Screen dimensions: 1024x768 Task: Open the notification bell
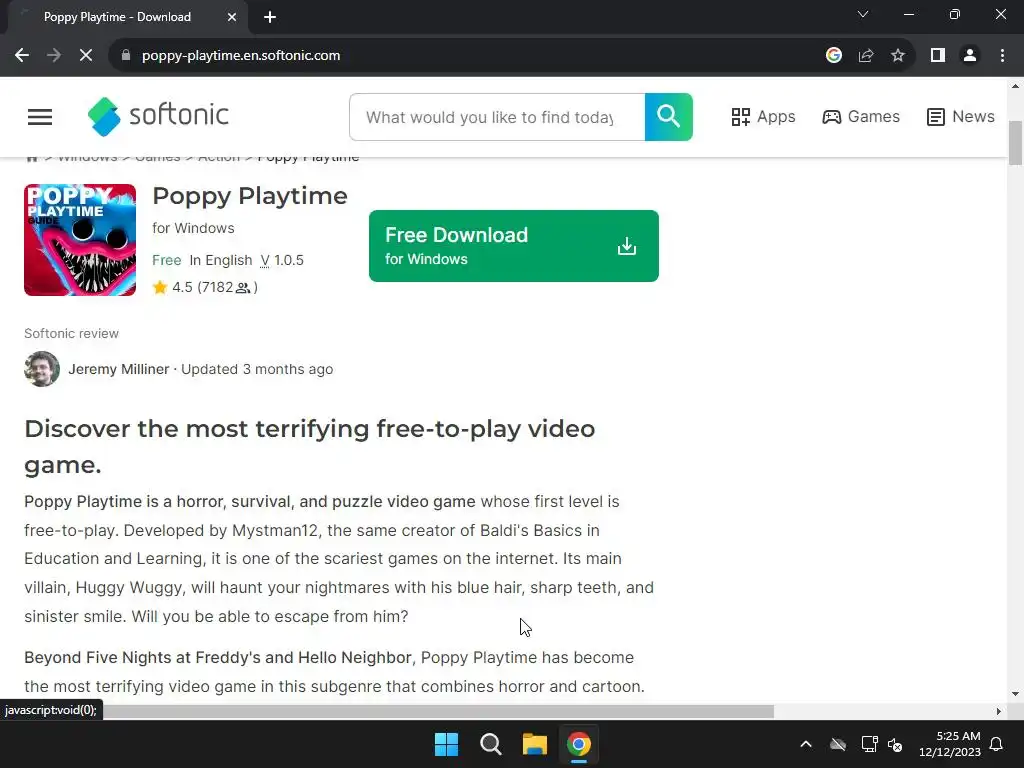(997, 744)
